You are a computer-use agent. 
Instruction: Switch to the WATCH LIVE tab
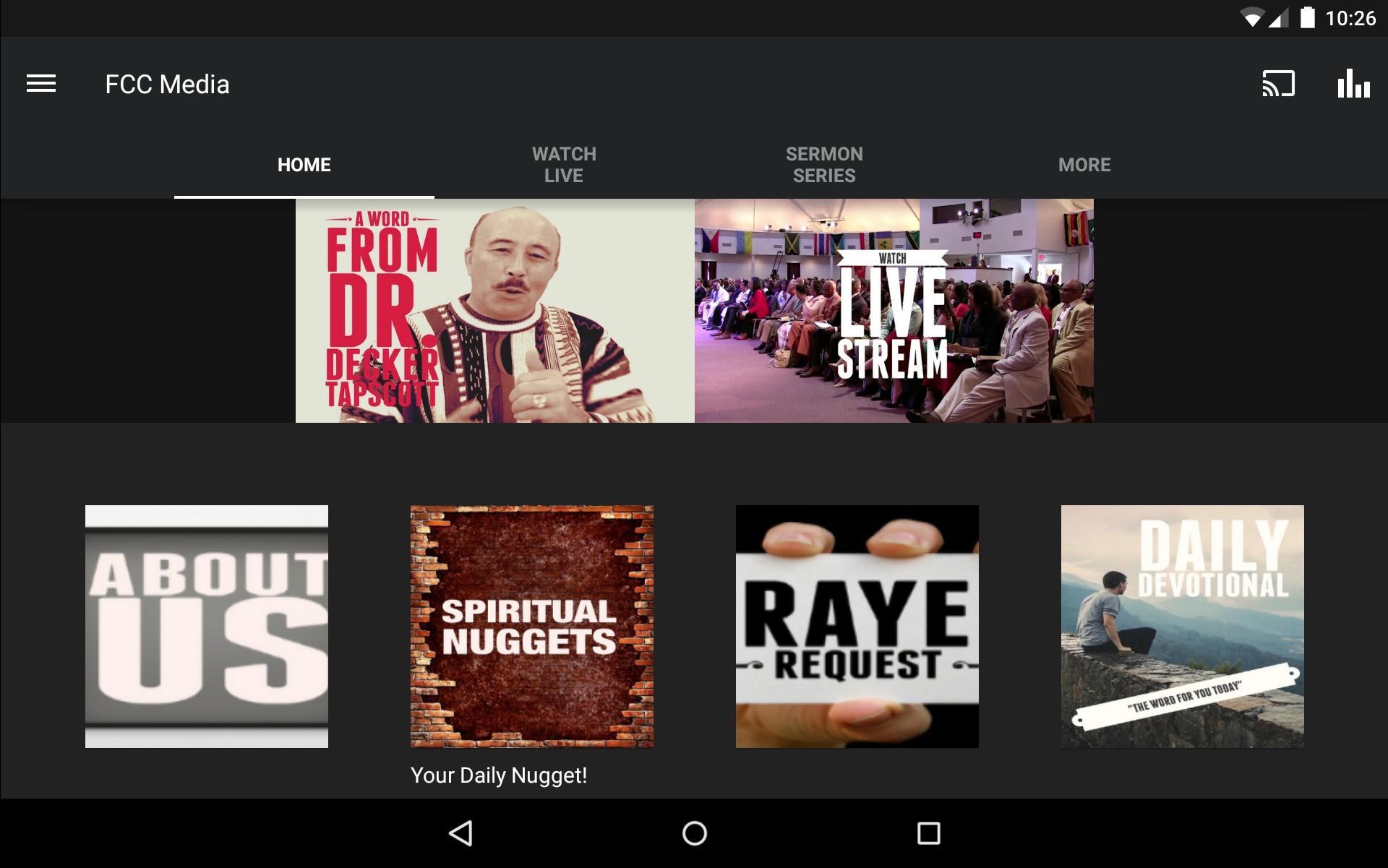(565, 165)
